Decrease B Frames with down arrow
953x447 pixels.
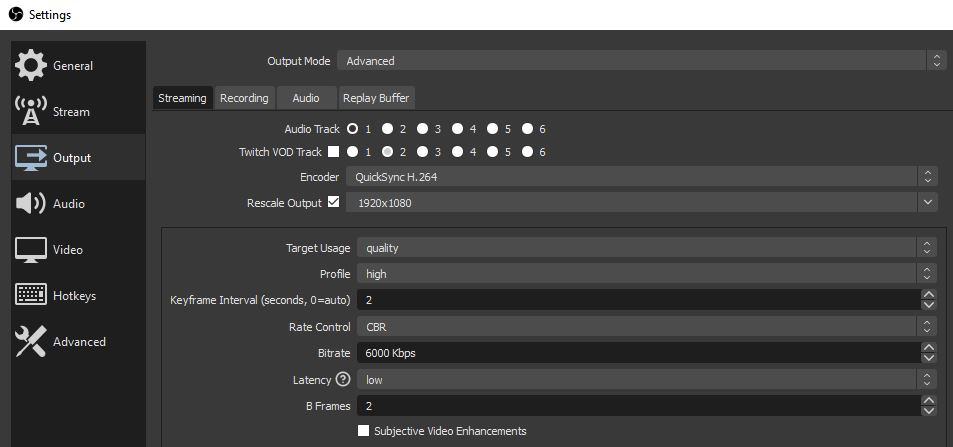[x=929, y=411]
